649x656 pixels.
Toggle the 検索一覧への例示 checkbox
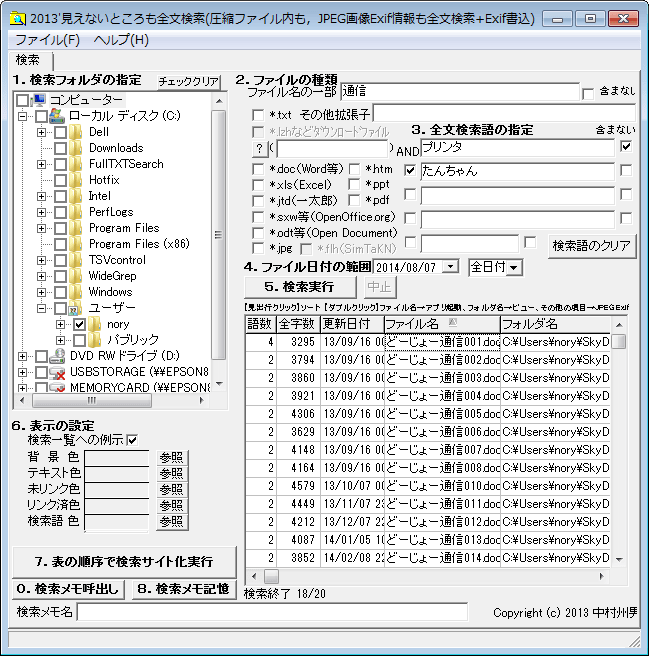point(132,440)
